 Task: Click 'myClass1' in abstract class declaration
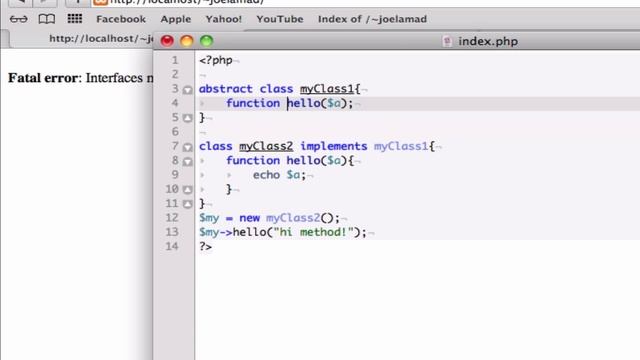click(x=327, y=89)
